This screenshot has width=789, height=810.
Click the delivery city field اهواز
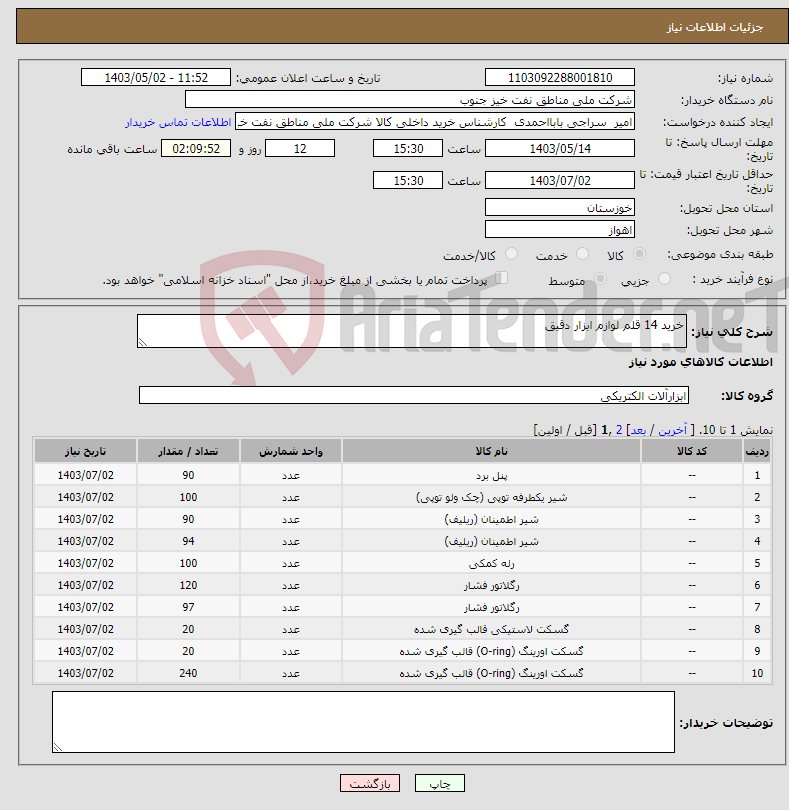[560, 229]
